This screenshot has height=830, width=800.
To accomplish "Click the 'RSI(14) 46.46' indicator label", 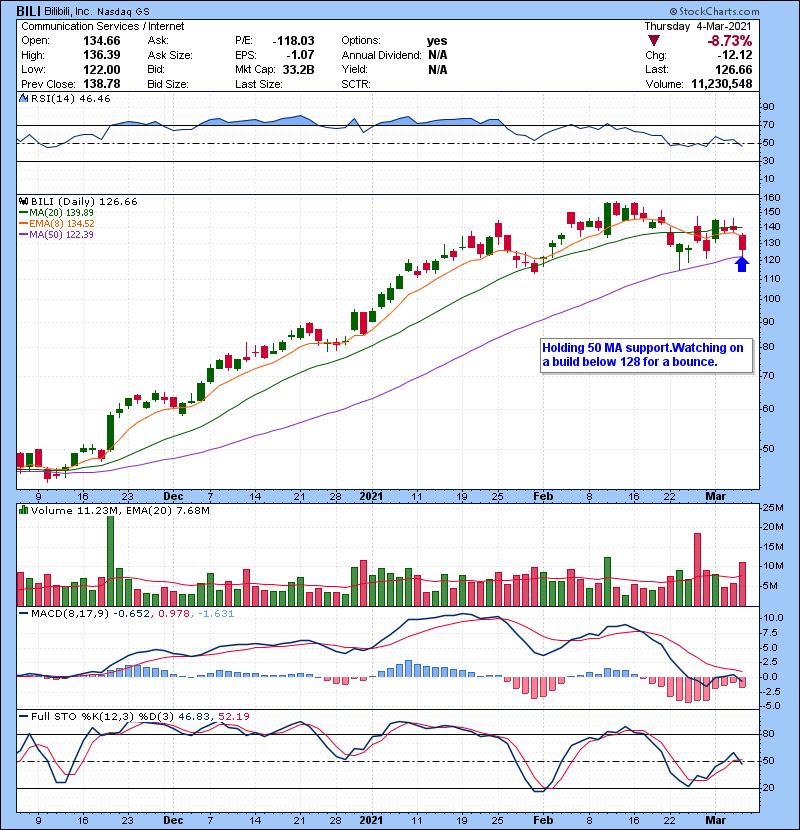I will (x=70, y=98).
